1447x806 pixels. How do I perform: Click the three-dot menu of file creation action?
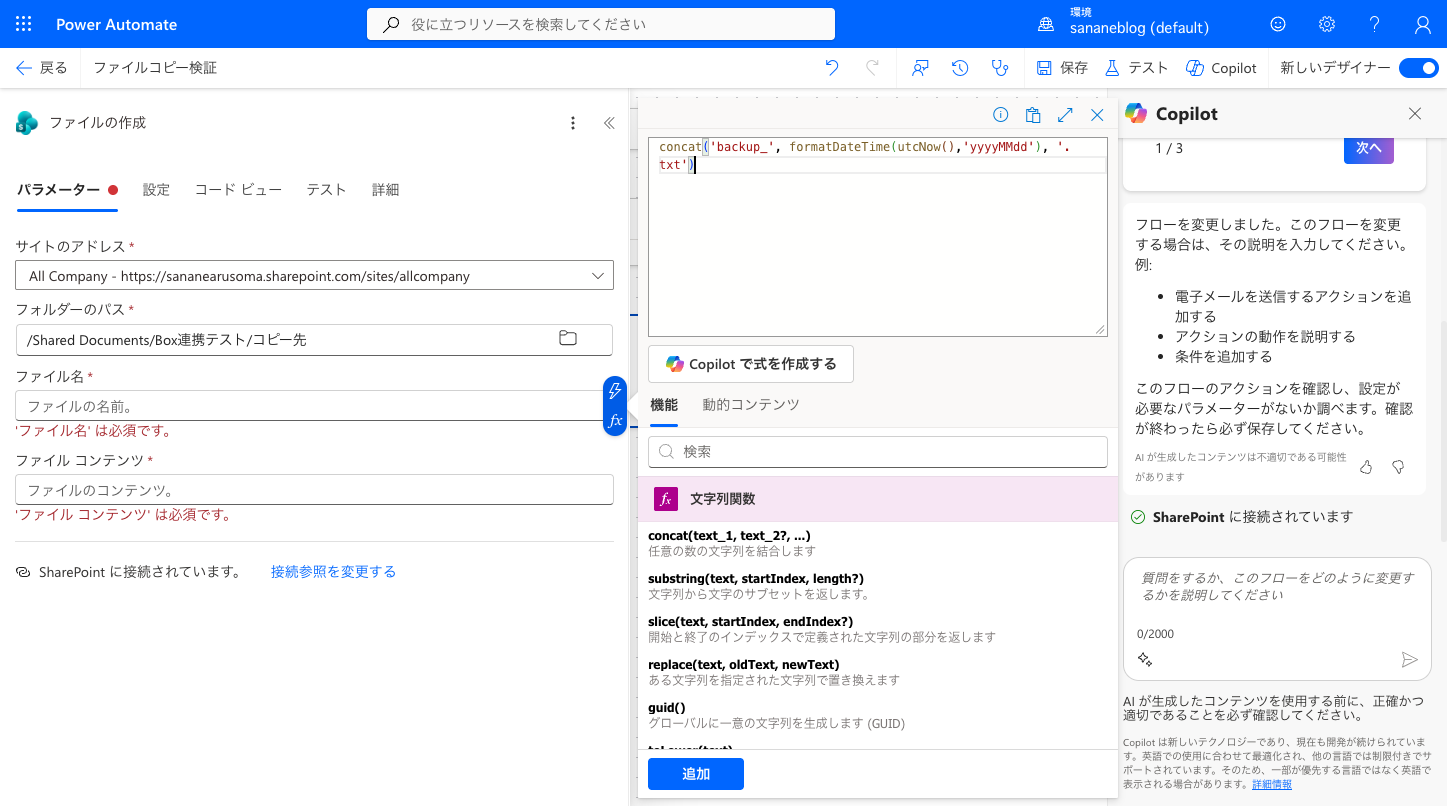pos(573,123)
